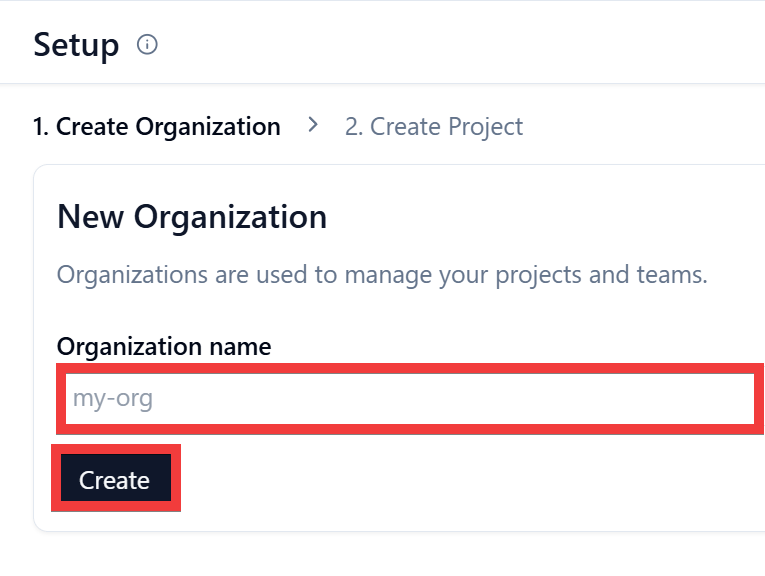Click the grayed-out '2. Create Project' label
This screenshot has height=576, width=765.
click(434, 127)
